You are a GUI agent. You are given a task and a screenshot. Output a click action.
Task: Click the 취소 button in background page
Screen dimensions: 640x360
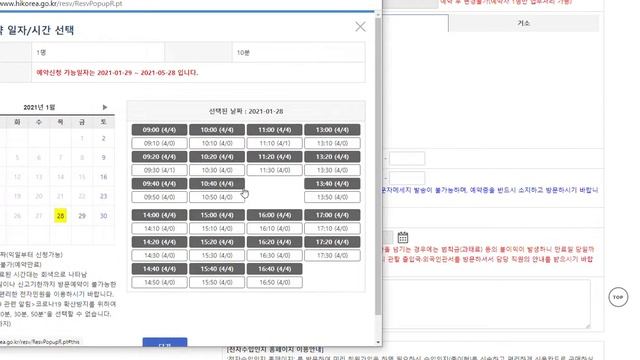click(524, 23)
